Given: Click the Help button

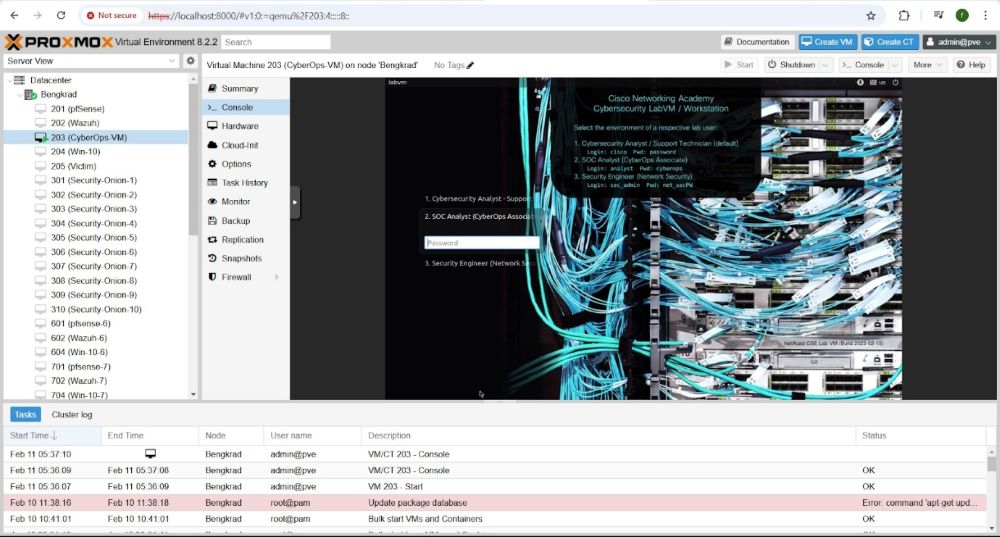Looking at the screenshot, I should coord(971,65).
